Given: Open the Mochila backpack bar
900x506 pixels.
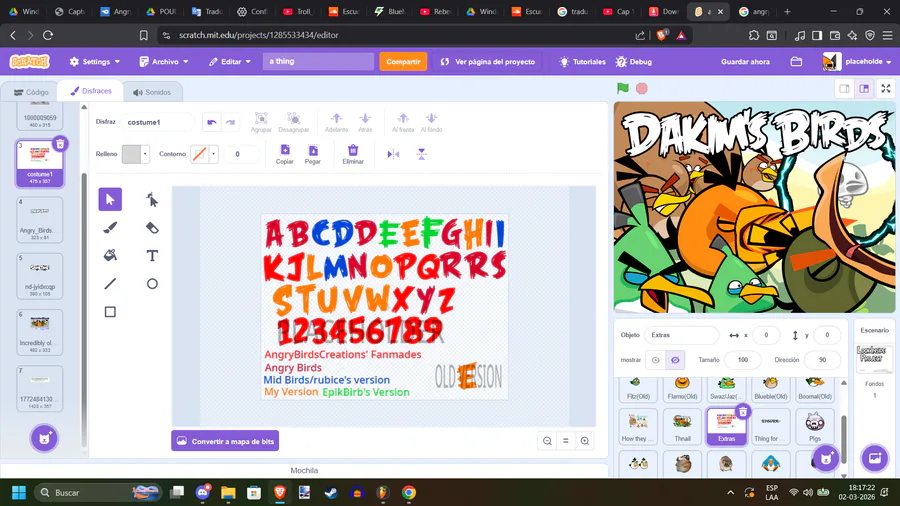Looking at the screenshot, I should pos(304,470).
